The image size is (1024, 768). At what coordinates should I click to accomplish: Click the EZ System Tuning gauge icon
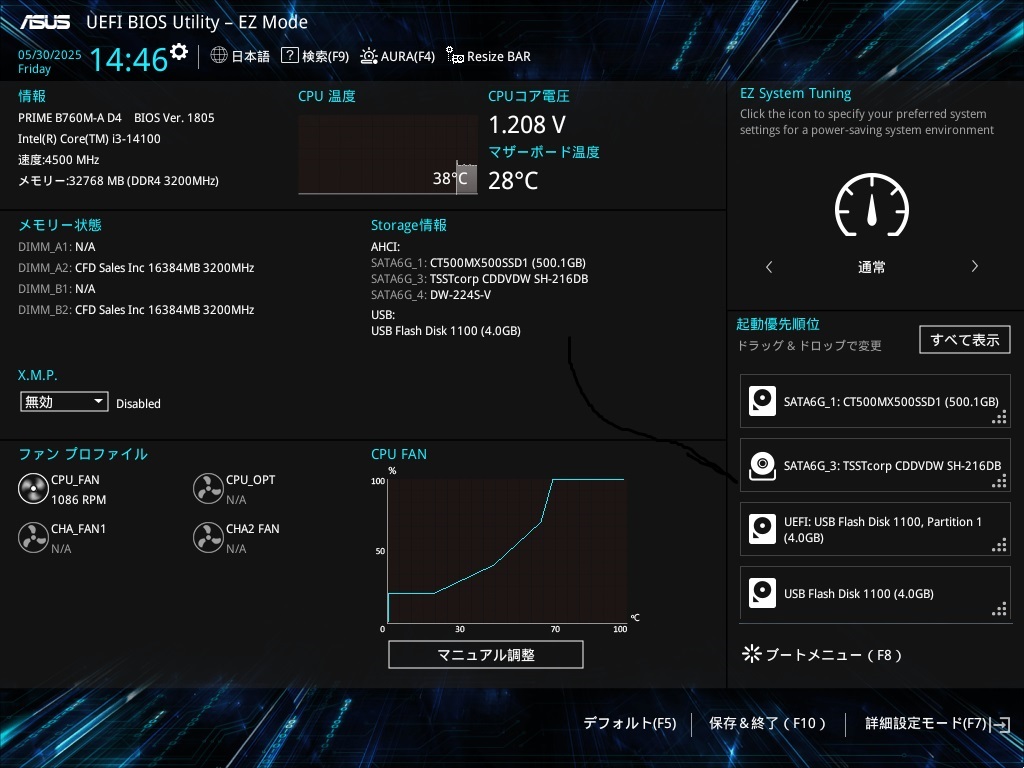(x=872, y=205)
